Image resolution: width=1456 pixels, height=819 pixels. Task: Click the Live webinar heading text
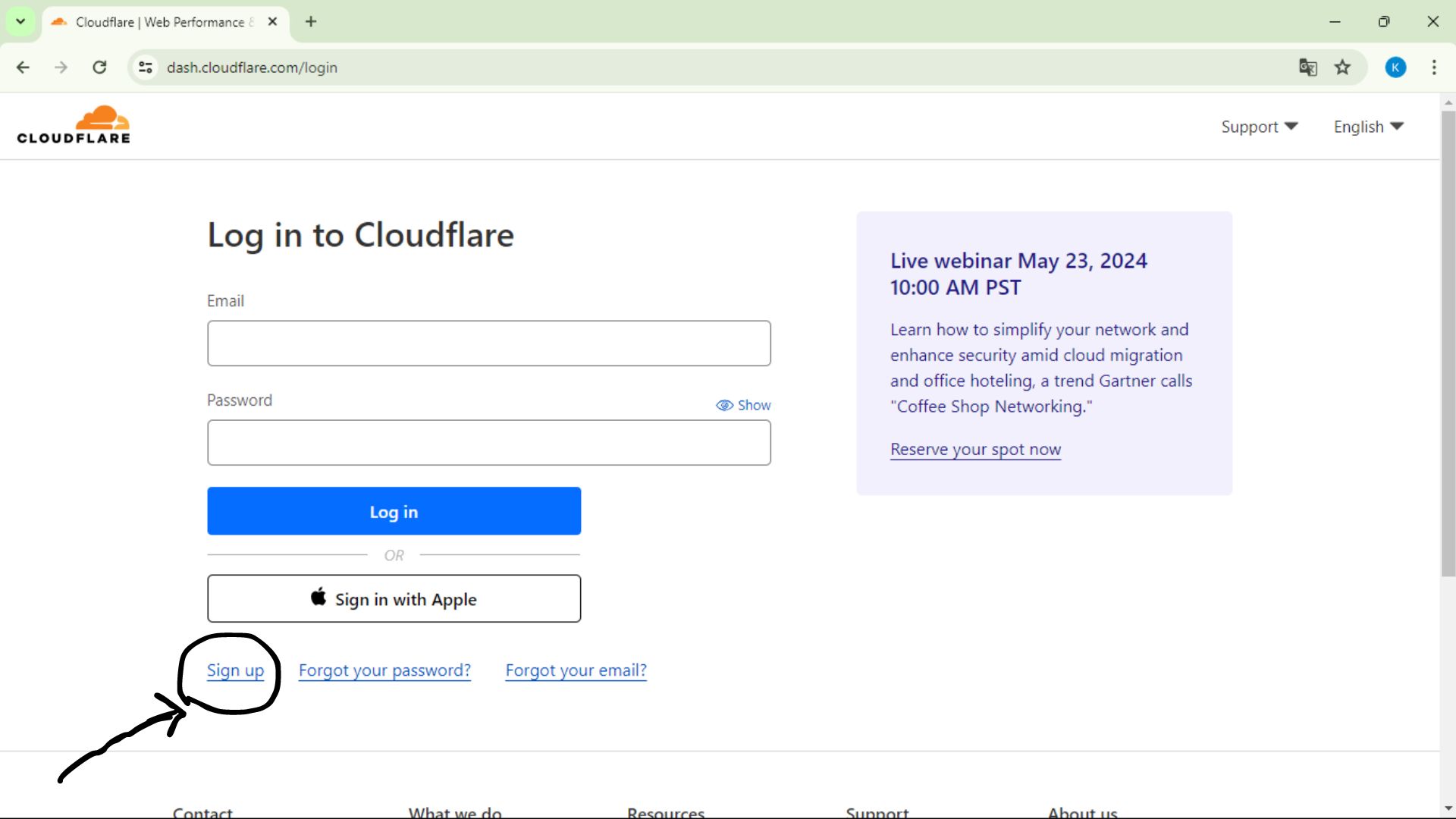tap(1018, 274)
